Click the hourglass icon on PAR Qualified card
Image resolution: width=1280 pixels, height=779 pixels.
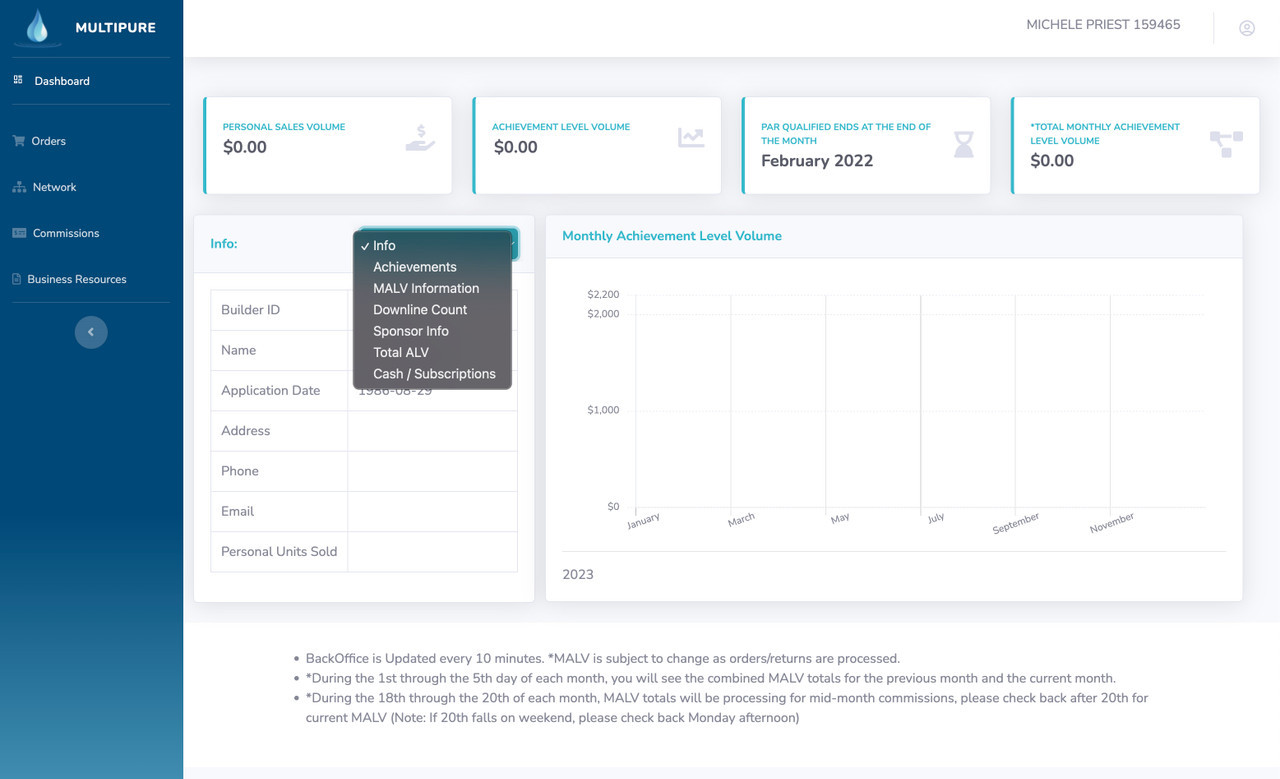pyautogui.click(x=963, y=145)
